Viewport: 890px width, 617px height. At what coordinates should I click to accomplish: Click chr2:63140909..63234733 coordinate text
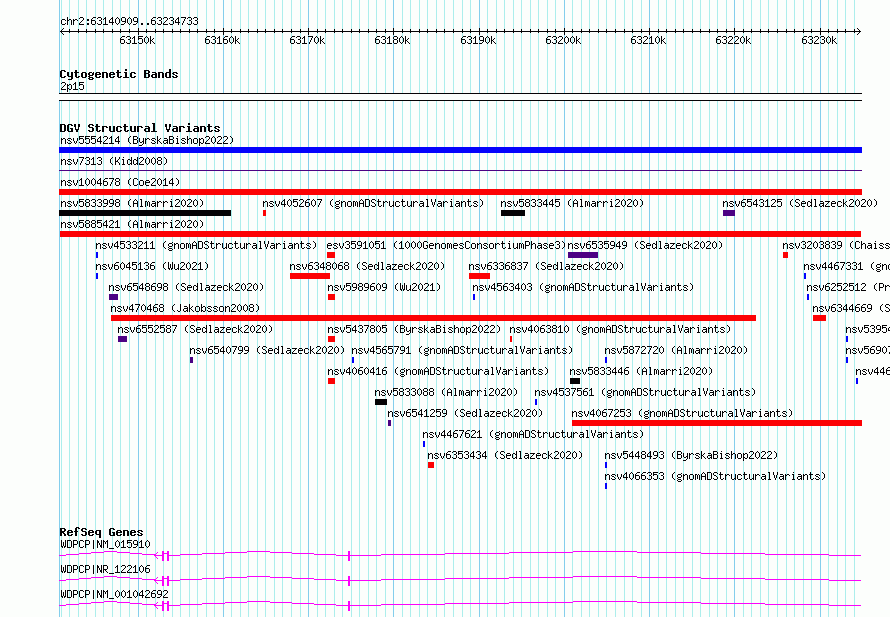point(129,21)
